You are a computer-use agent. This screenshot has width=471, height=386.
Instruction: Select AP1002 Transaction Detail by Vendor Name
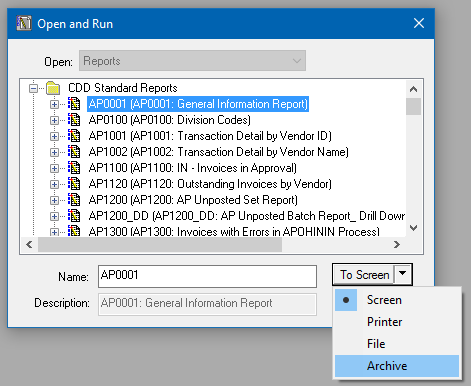(218, 152)
